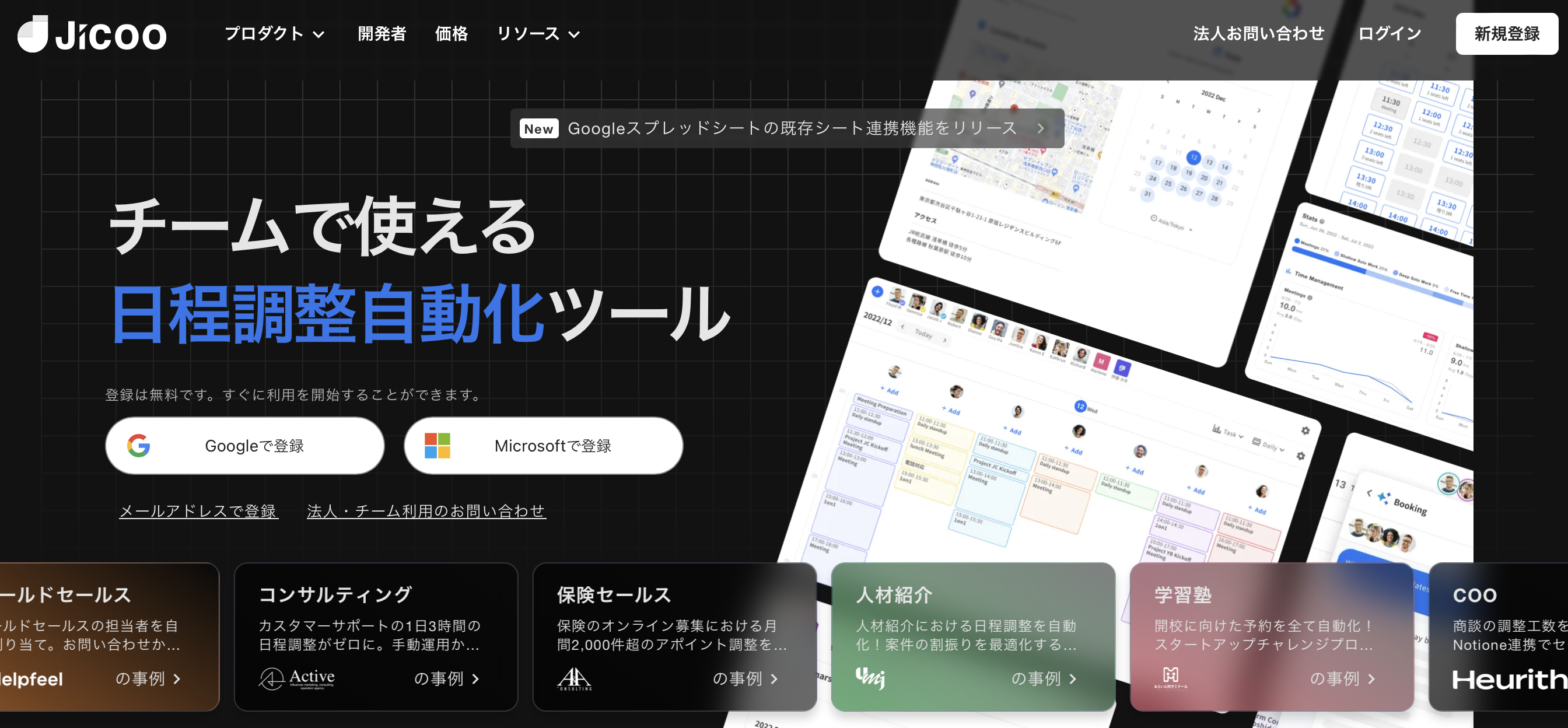
Task: Open 法人・チーム利用のお問い合わせ link
Action: coord(426,510)
